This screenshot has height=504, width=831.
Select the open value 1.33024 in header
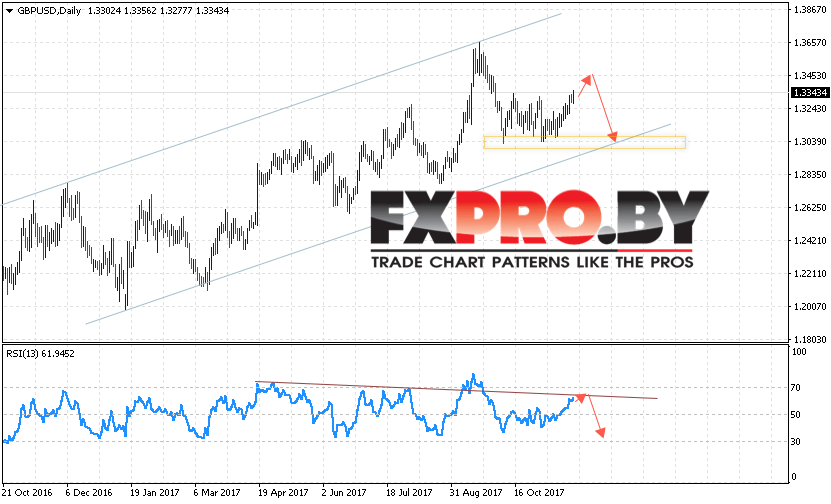coord(104,11)
